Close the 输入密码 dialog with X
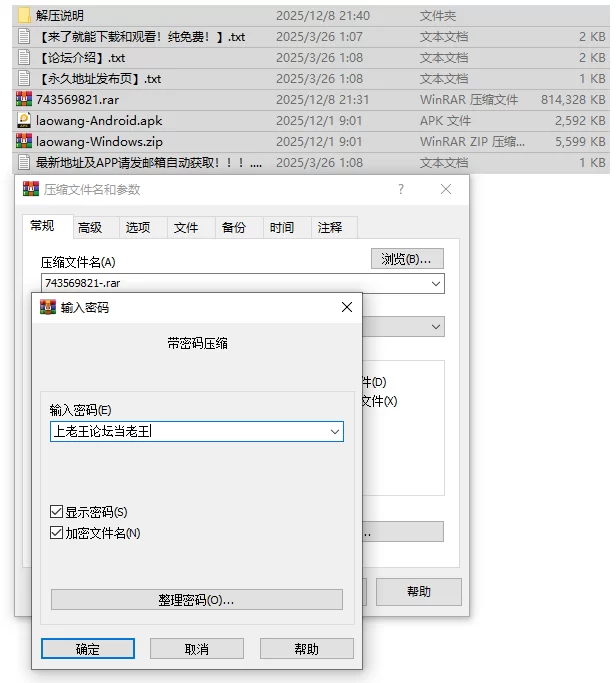Viewport: 616px width, 683px height. 347,307
